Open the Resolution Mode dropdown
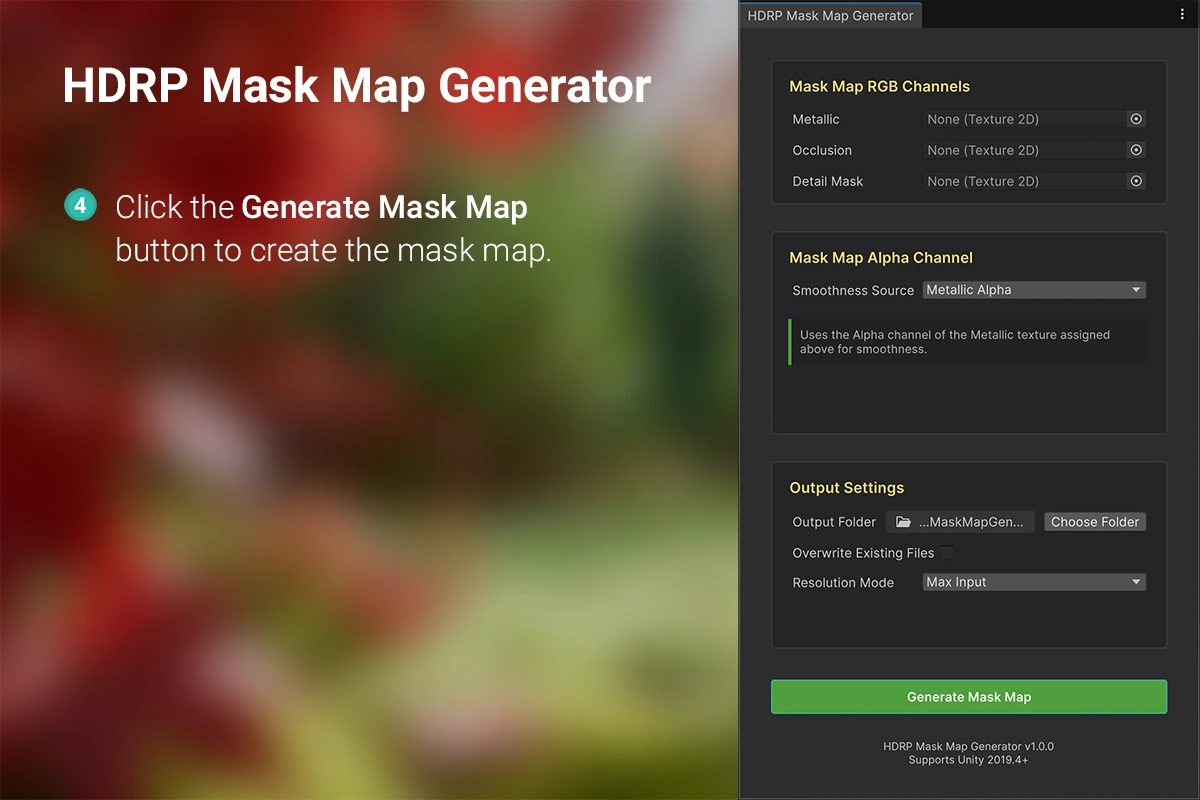The width and height of the screenshot is (1200, 800). (x=1033, y=582)
